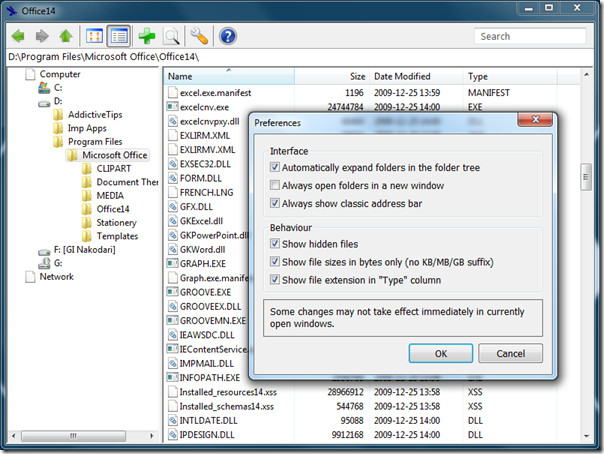Open the Document Themes folder in the tree
The height and width of the screenshot is (454, 604).
click(x=127, y=182)
